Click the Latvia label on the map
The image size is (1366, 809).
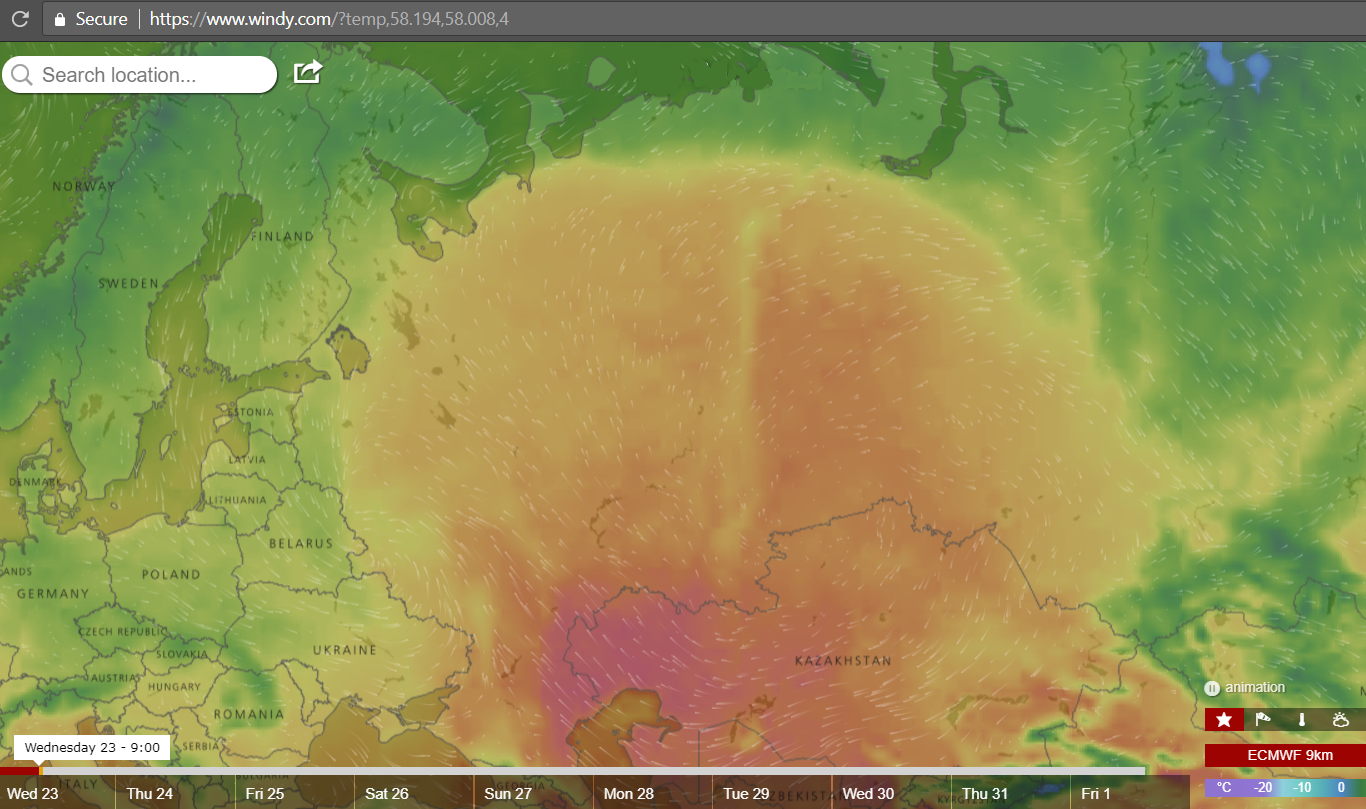pyautogui.click(x=247, y=460)
